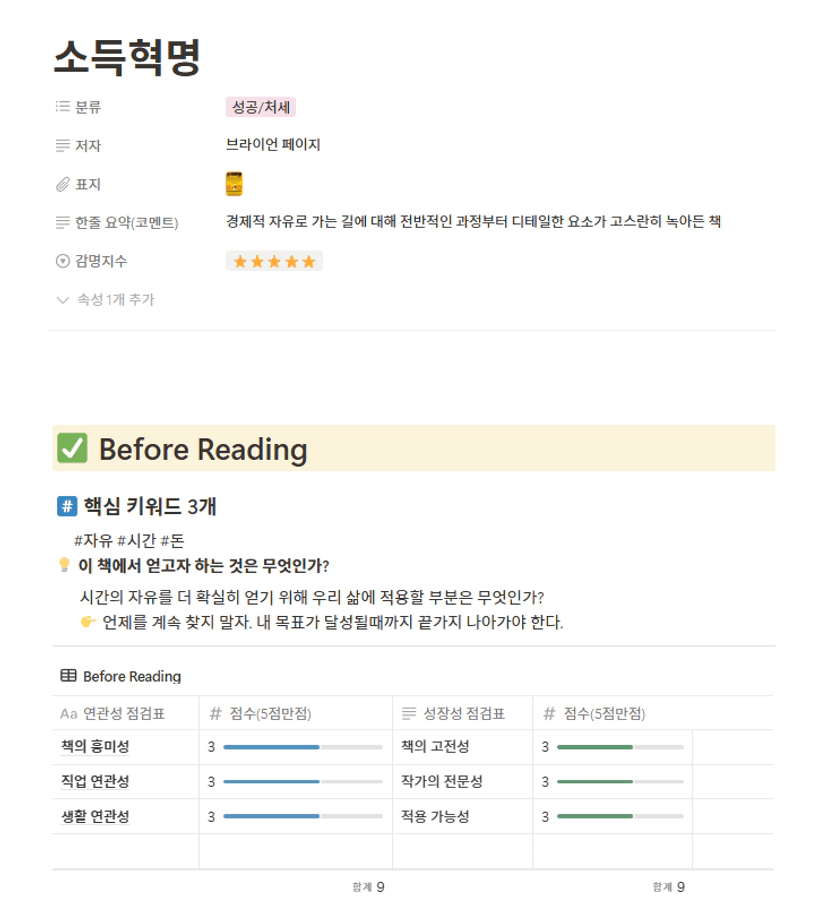Click the blue hashtag icon by 핵심 키워드
827x901 pixels.
pyautogui.click(x=67, y=506)
